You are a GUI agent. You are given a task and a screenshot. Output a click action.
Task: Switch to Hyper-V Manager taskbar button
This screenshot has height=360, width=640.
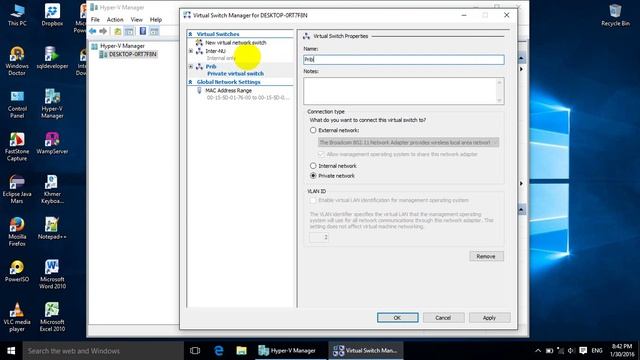pos(290,351)
